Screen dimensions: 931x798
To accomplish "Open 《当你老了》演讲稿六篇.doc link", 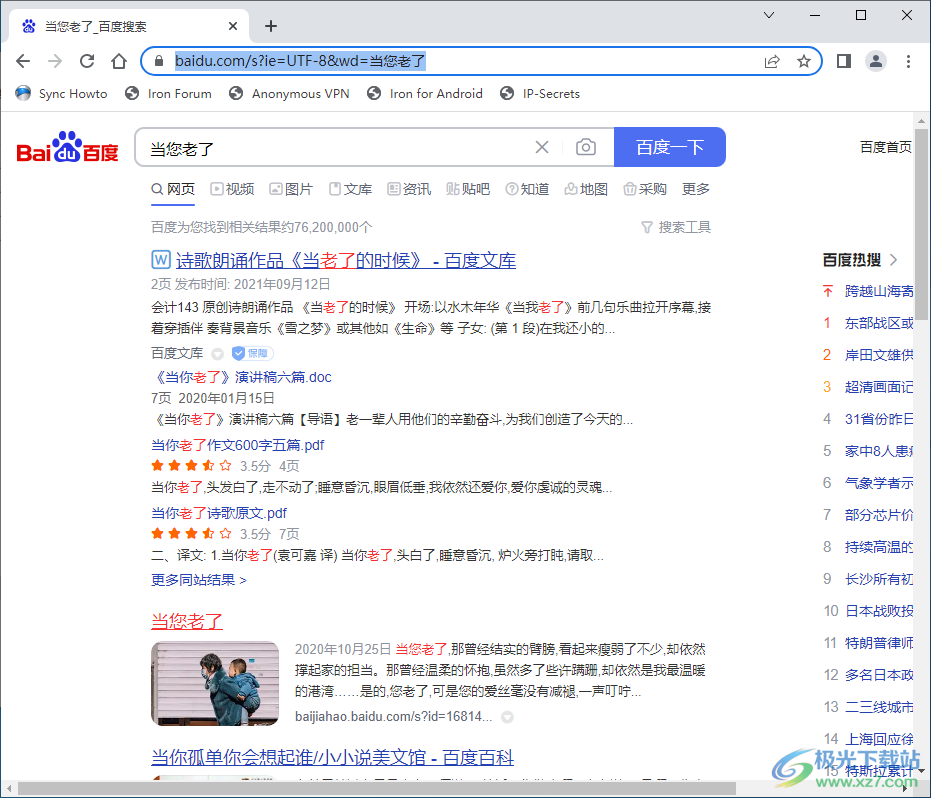I will tap(242, 377).
